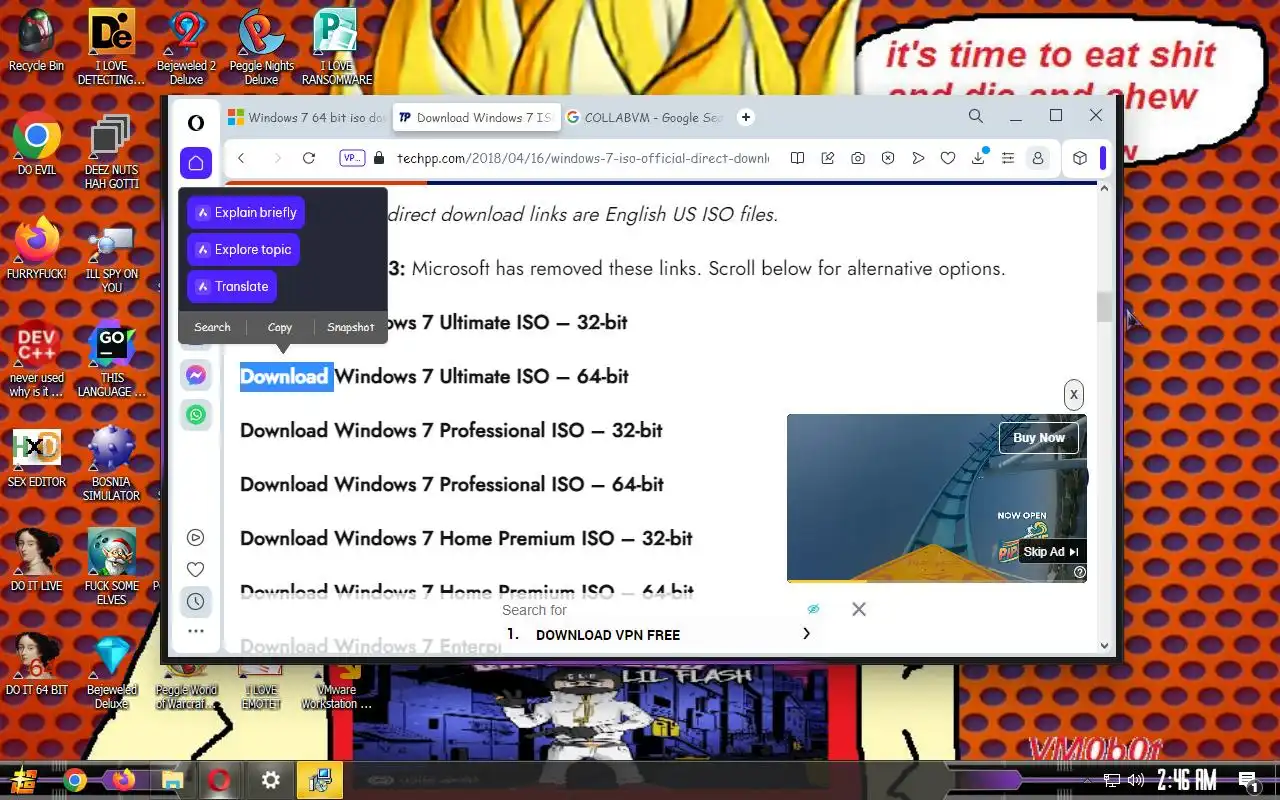
Task: Click Translate in selection popup
Action: (x=232, y=286)
